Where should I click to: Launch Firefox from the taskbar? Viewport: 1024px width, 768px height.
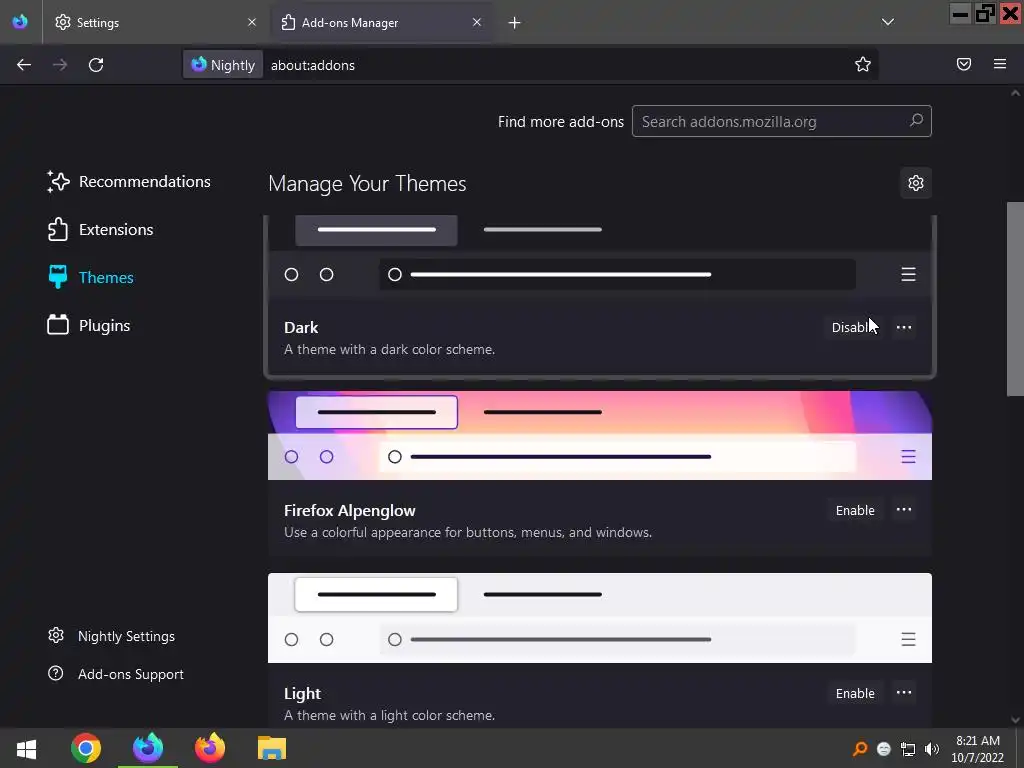click(x=210, y=748)
